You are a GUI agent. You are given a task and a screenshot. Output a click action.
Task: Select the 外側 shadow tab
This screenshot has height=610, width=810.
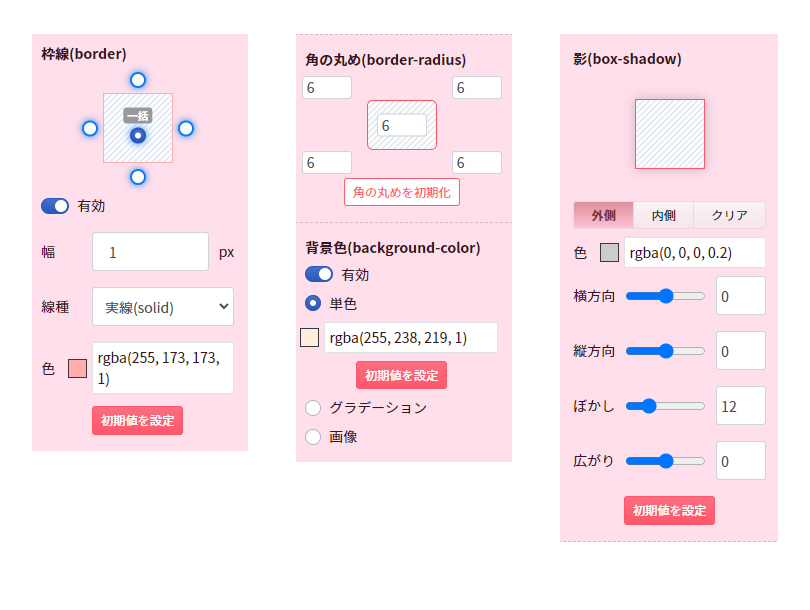point(604,215)
